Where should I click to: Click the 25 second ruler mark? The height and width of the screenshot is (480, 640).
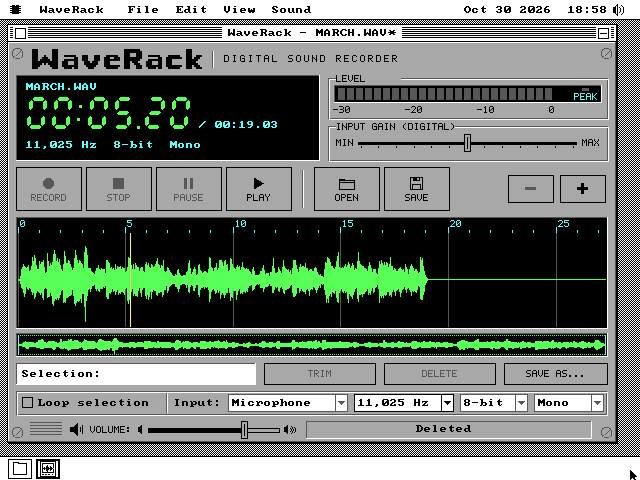tap(563, 224)
